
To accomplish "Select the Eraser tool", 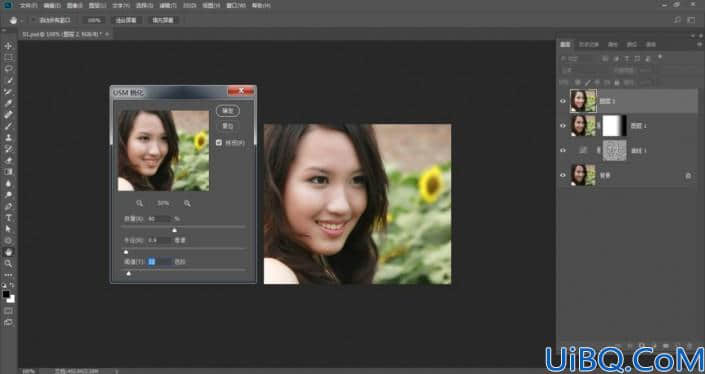I will [8, 160].
